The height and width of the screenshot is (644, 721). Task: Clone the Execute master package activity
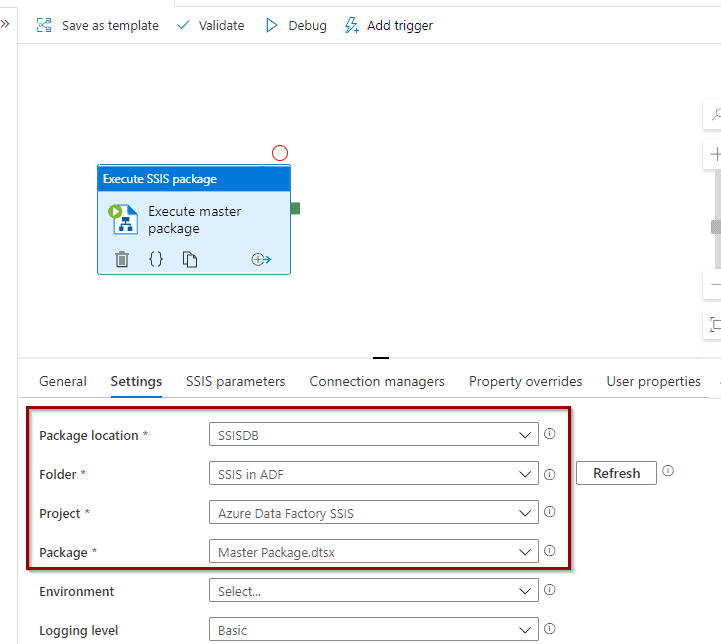(190, 259)
